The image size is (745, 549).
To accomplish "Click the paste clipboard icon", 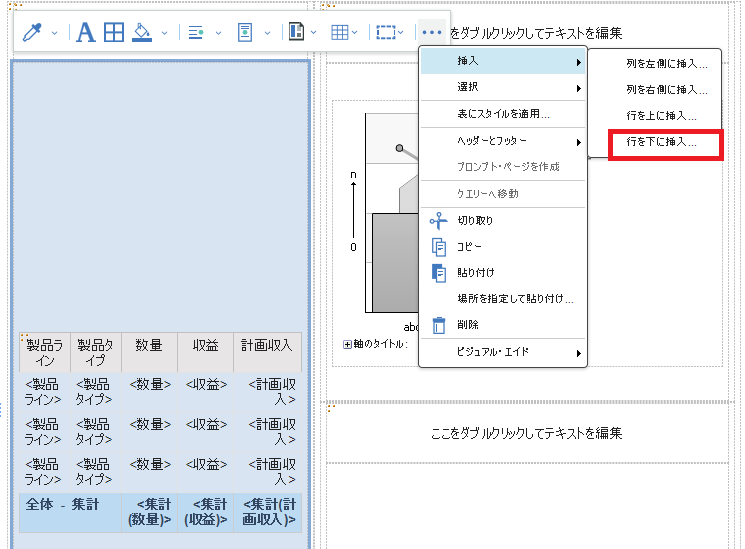I will tap(439, 273).
